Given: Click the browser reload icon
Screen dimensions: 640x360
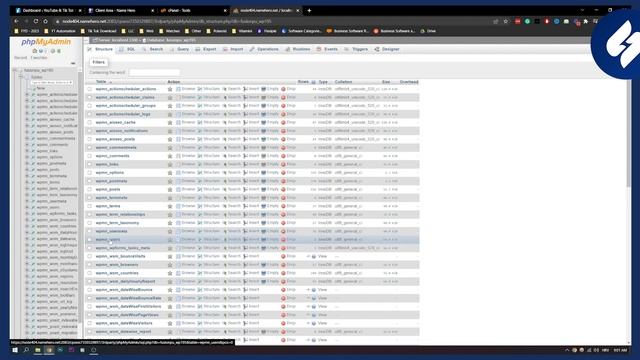Looking at the screenshot, I should pos(36,21).
